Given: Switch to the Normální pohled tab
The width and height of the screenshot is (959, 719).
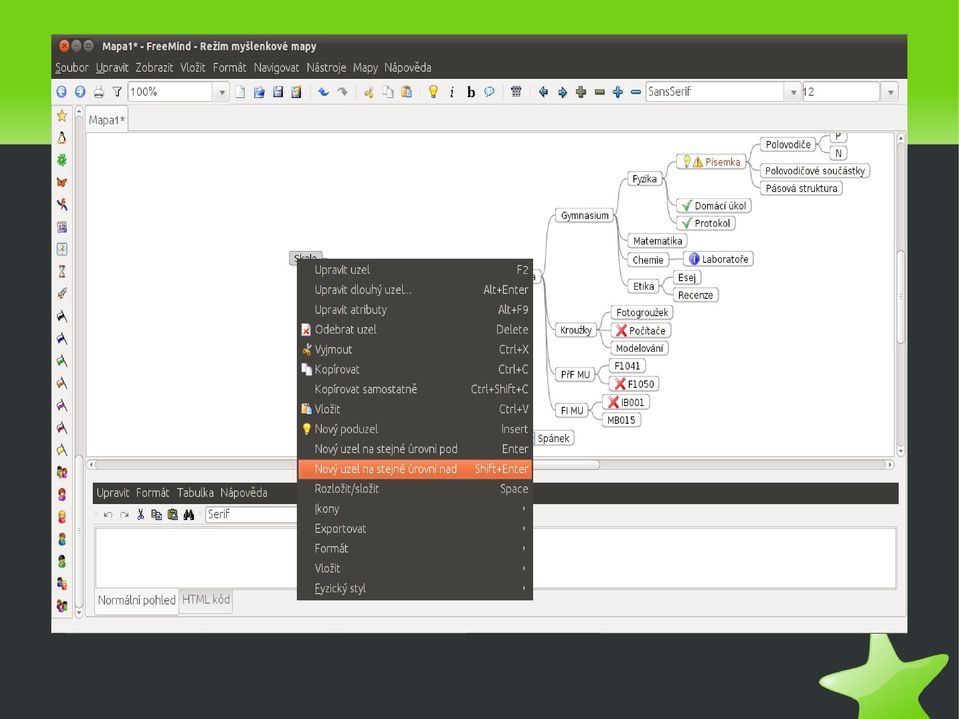Looking at the screenshot, I should (136, 600).
